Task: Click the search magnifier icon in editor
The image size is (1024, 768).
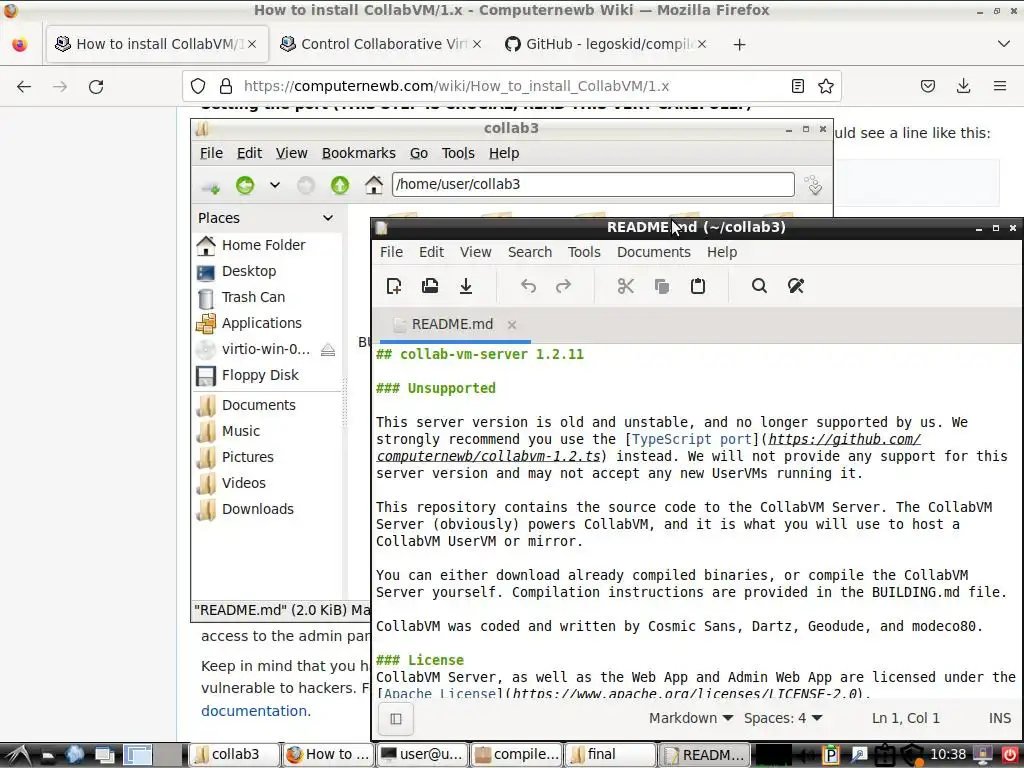Action: coord(759,286)
